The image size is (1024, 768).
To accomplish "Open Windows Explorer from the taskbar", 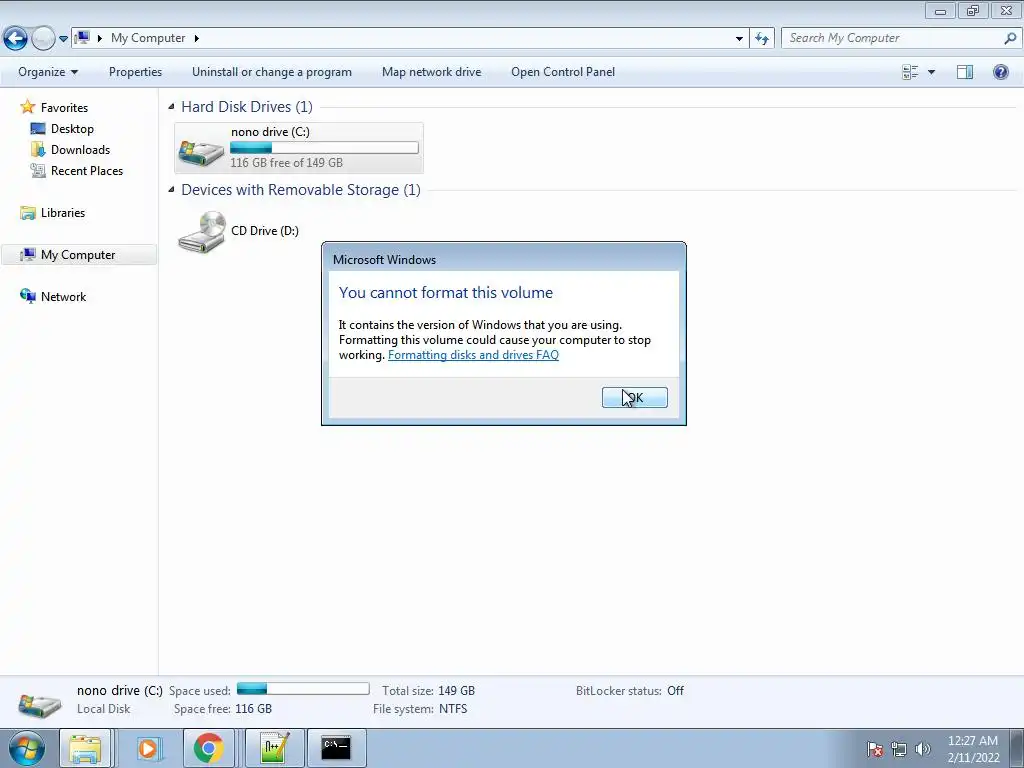I will (x=86, y=748).
